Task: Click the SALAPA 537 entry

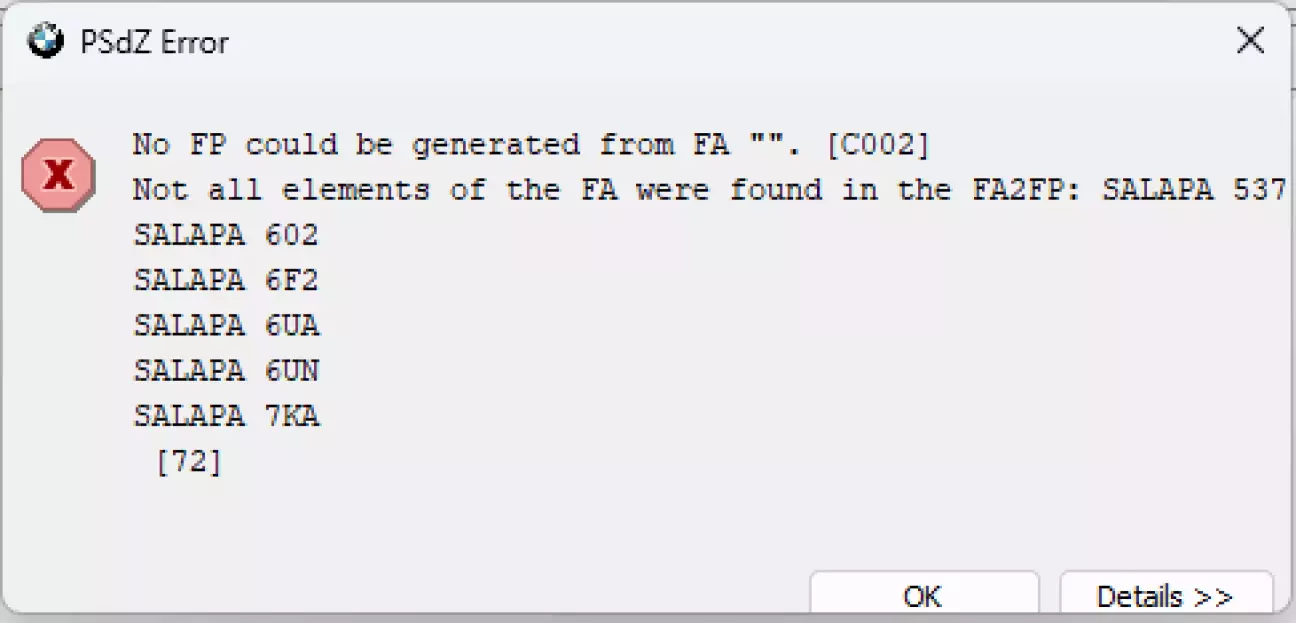Action: (x=1194, y=190)
